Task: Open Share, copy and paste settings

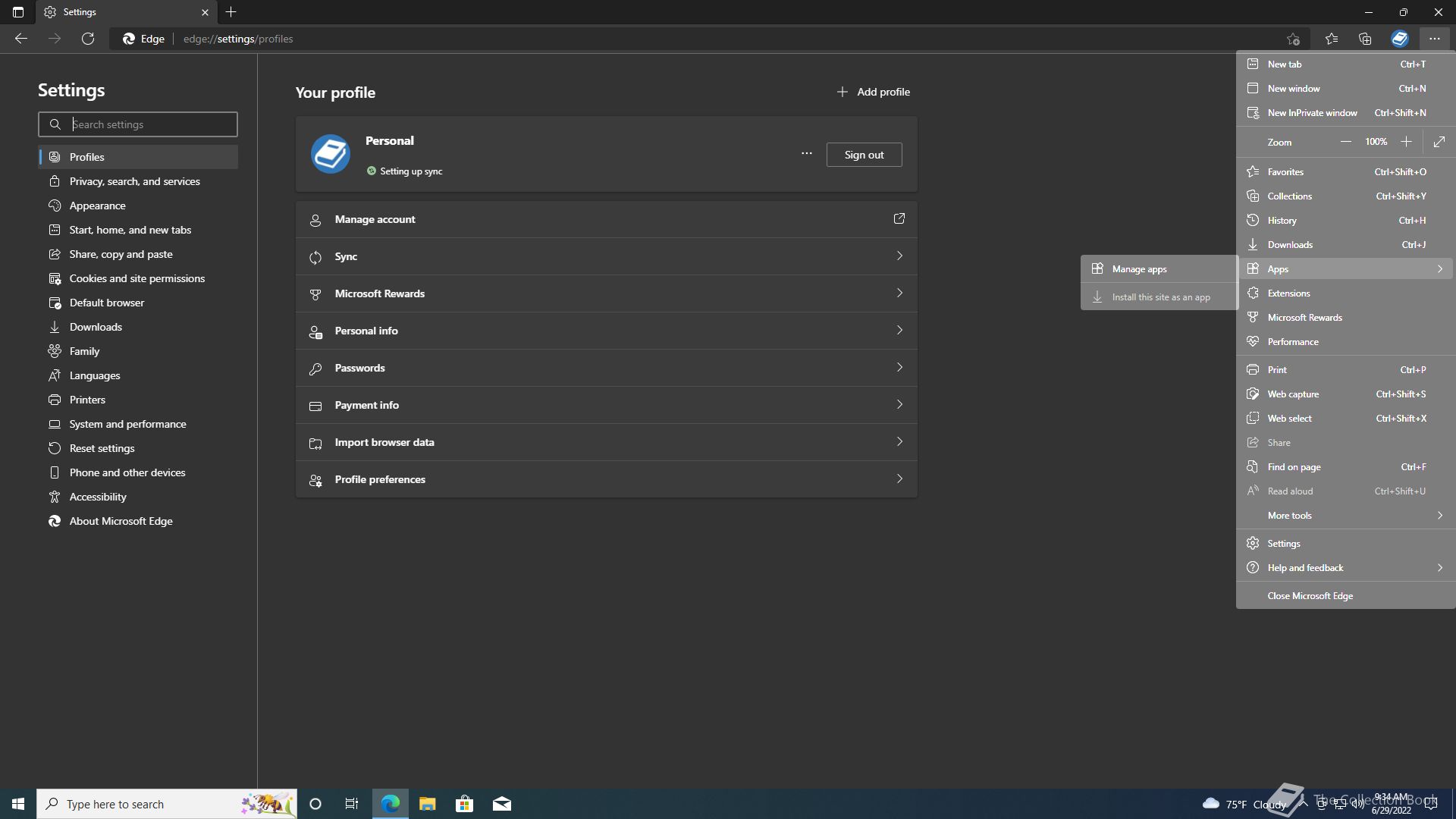Action: click(x=138, y=254)
